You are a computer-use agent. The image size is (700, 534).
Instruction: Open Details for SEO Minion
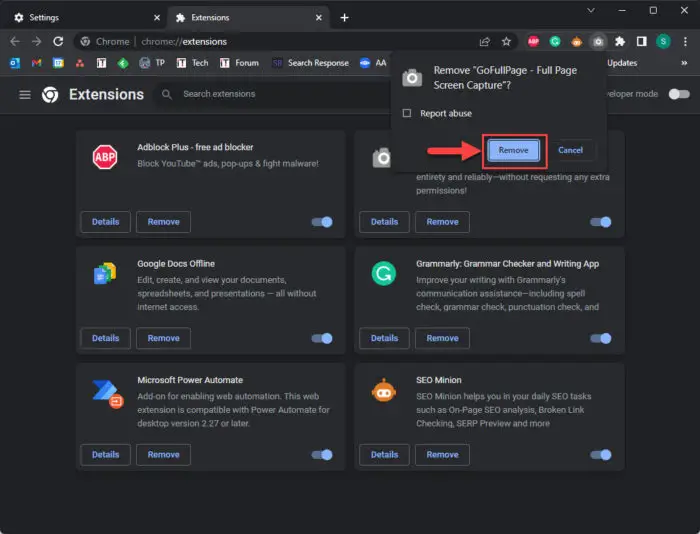click(x=384, y=455)
